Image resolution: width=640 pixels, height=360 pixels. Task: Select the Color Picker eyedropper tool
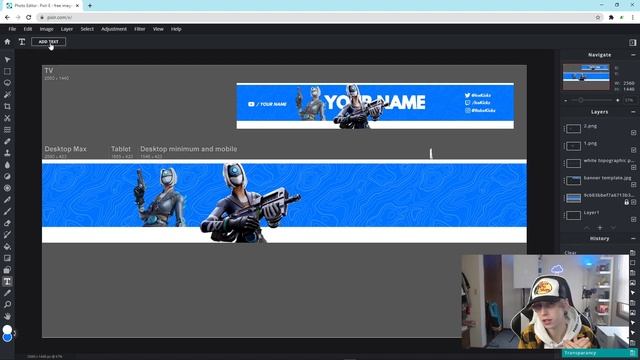click(7, 293)
